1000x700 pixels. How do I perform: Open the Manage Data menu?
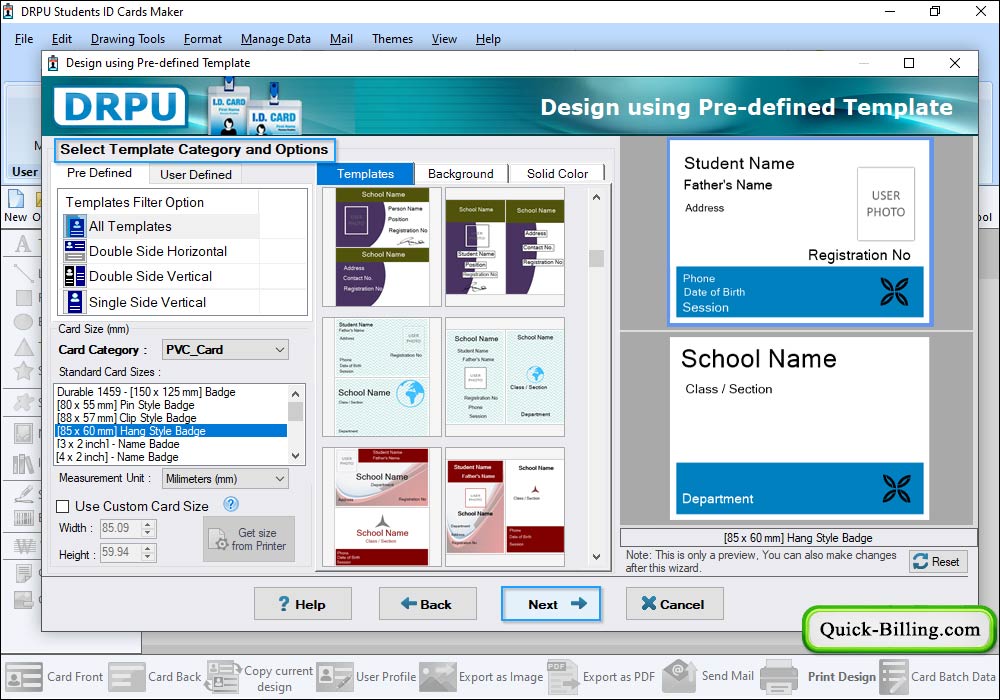coord(276,39)
